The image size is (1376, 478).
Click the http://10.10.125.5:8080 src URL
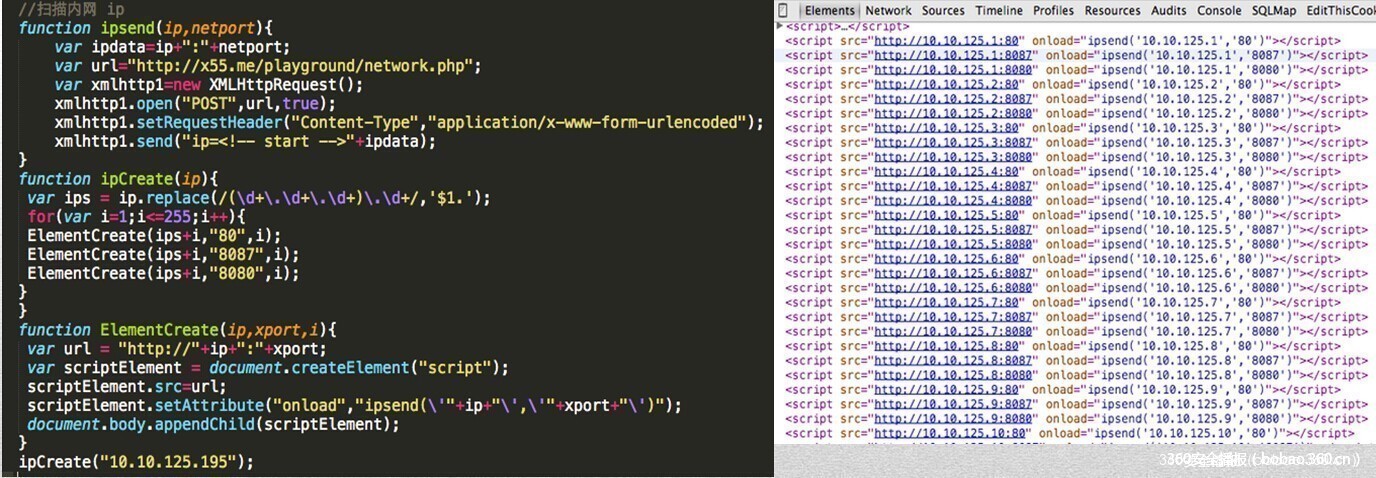953,244
